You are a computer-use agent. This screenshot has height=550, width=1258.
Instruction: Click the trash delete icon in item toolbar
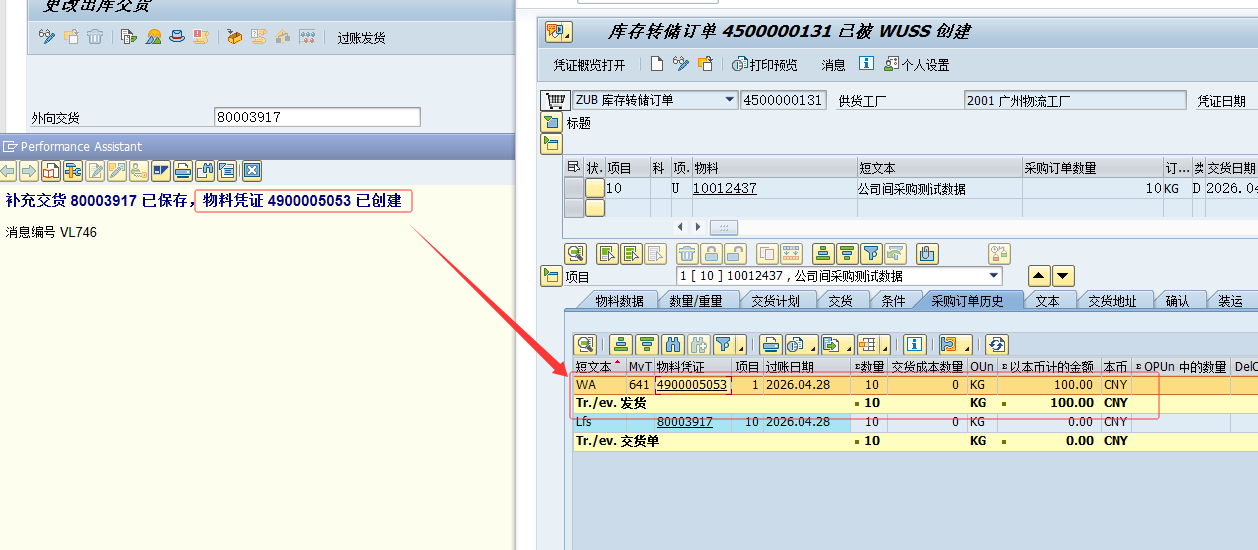(688, 253)
